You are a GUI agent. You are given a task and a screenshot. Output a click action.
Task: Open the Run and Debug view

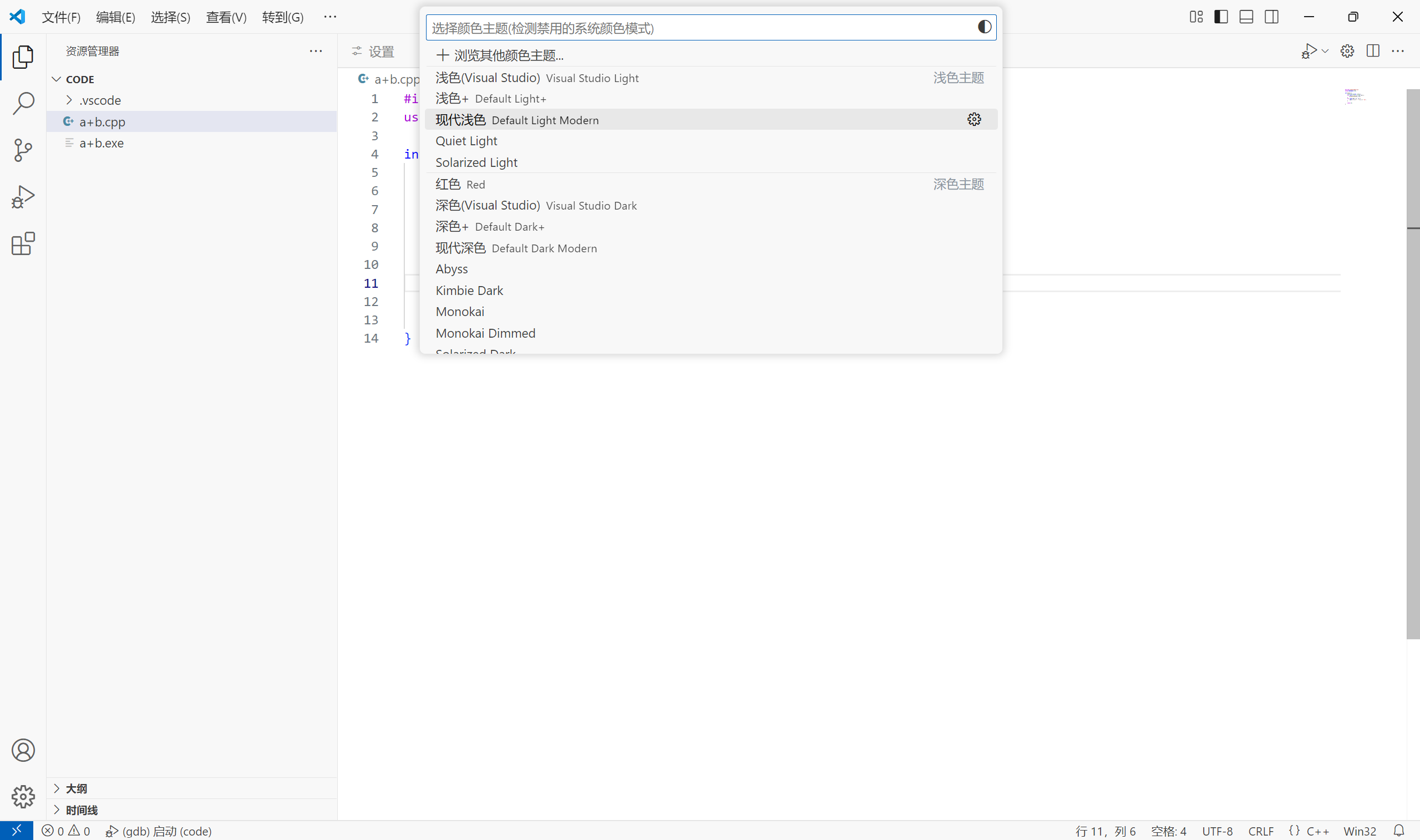(23, 197)
